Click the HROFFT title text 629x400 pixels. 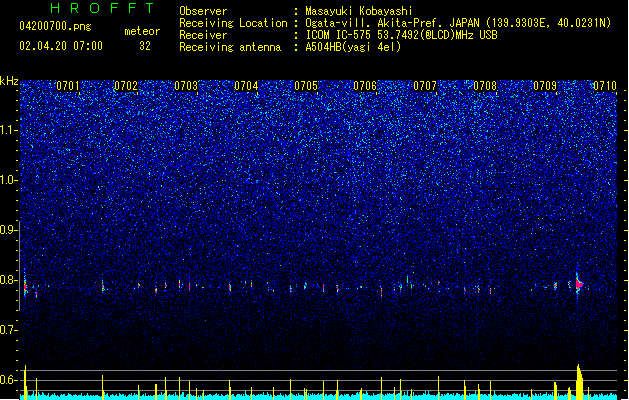(x=102, y=8)
